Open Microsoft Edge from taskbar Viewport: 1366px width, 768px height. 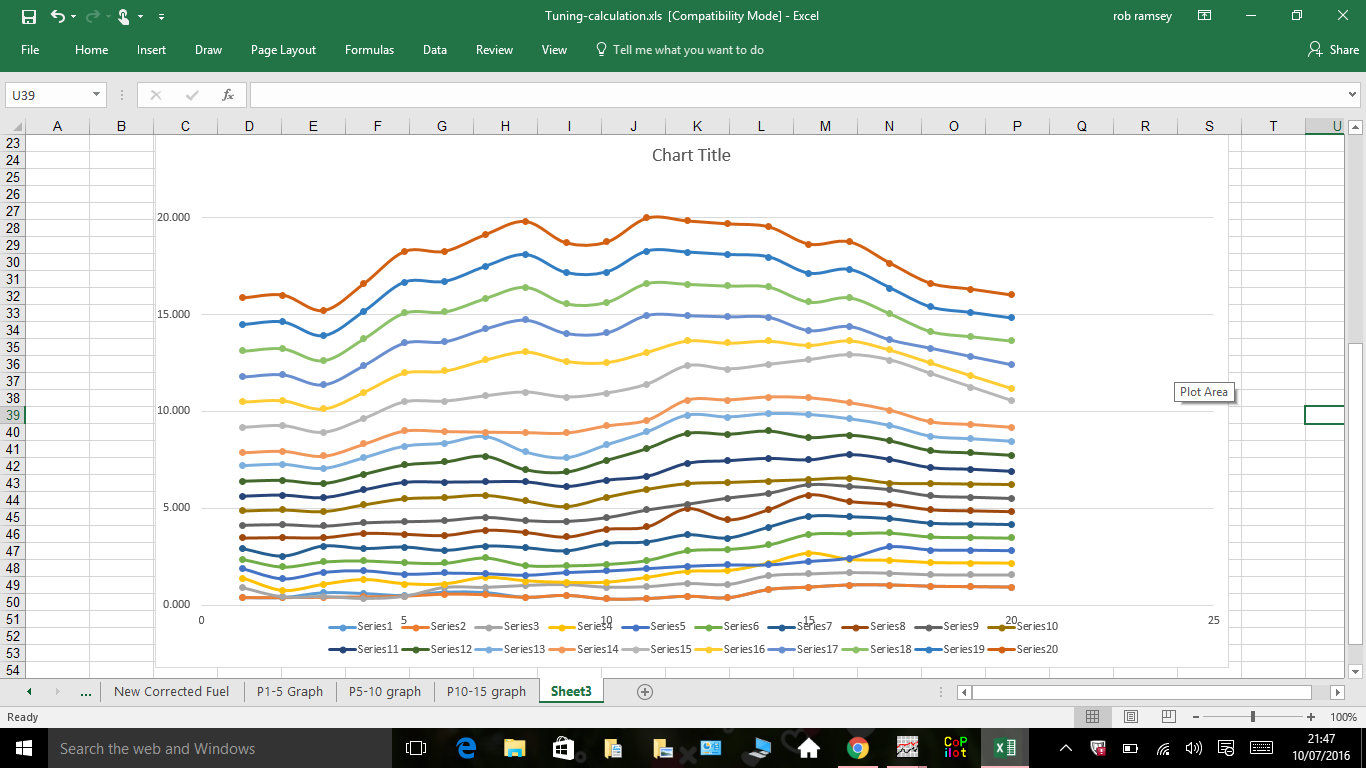coord(465,748)
